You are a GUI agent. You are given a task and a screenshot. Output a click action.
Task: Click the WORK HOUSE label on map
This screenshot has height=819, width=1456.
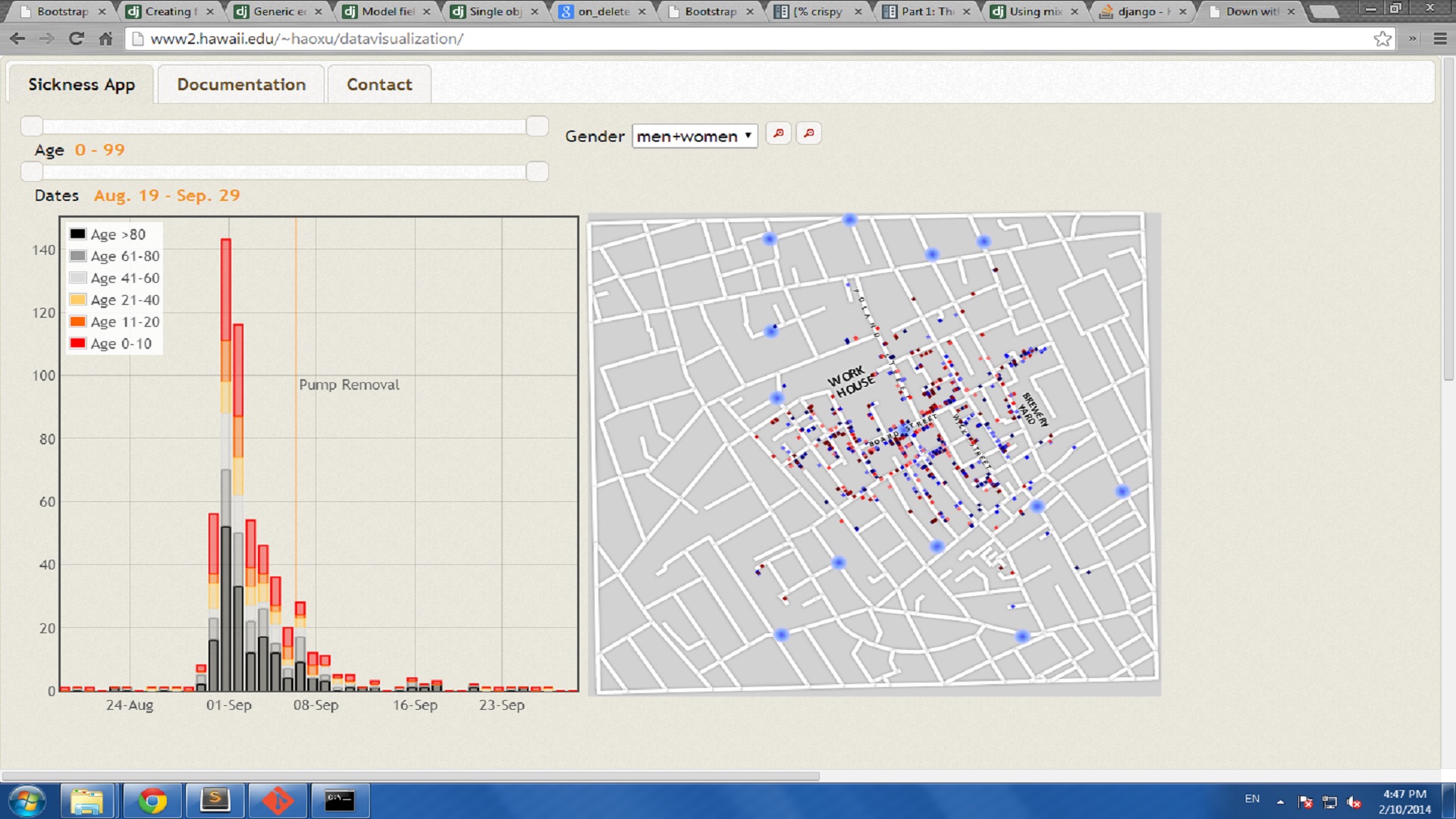pos(850,381)
